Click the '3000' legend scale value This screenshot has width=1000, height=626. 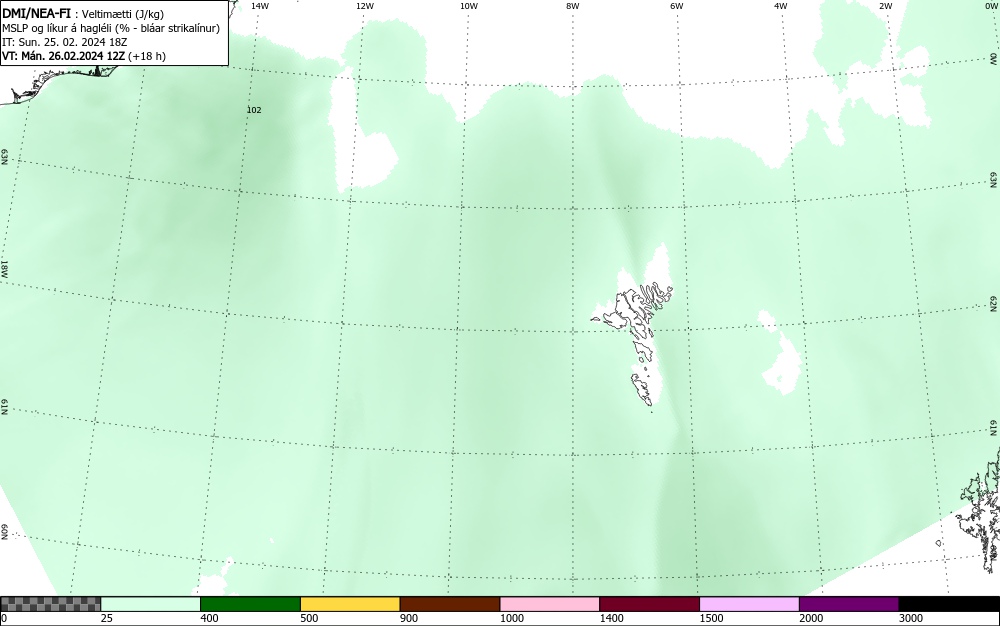[911, 618]
